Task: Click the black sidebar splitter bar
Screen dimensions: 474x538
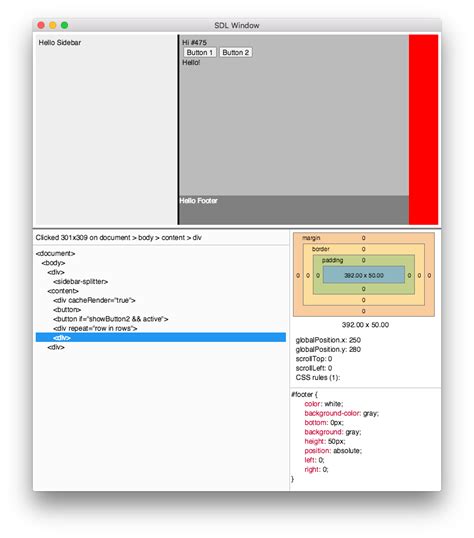Action: pyautogui.click(x=178, y=129)
